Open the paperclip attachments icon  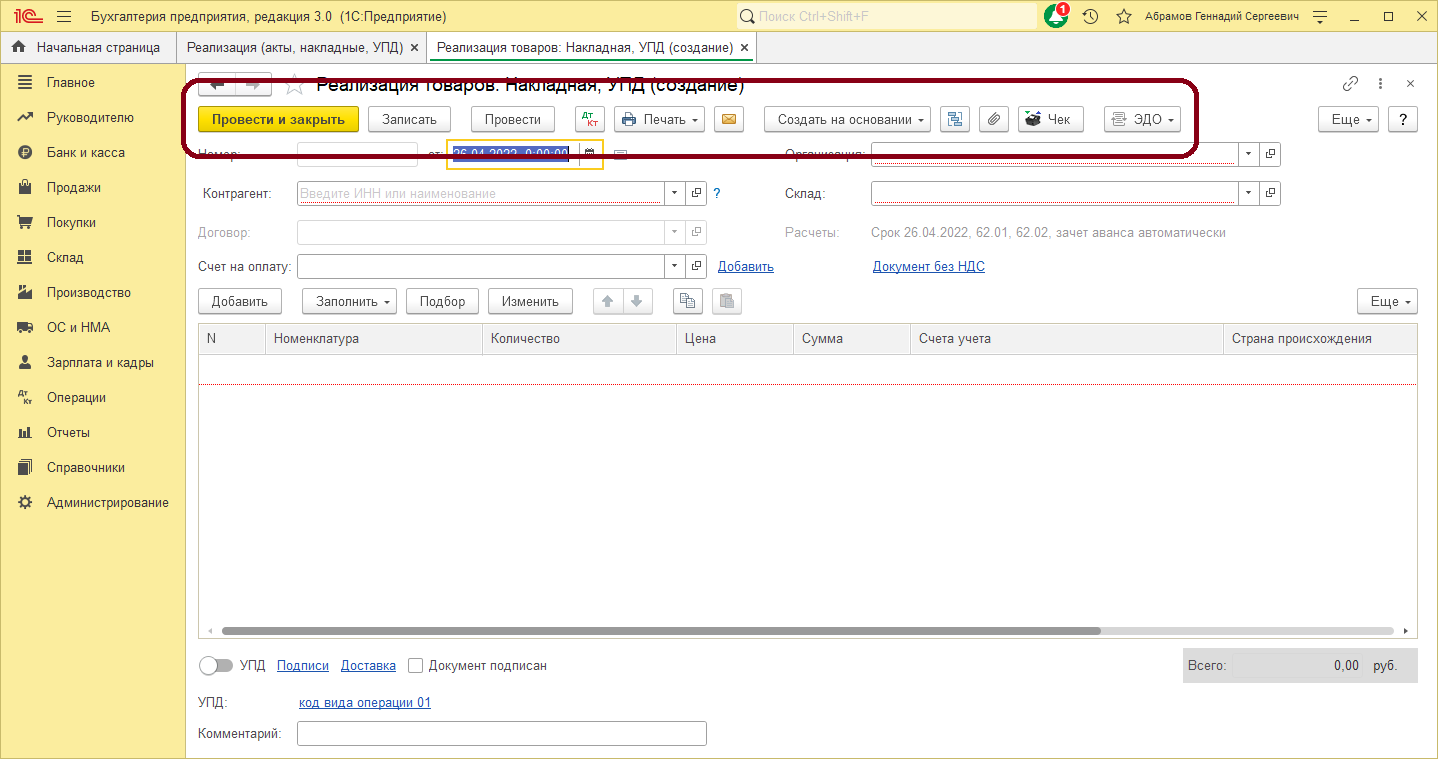[x=993, y=119]
